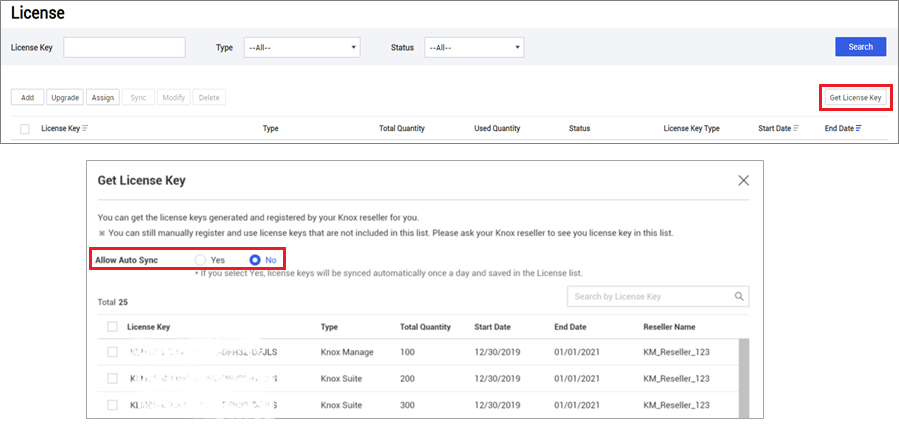Tick the select-all checkbox in License table

pos(25,129)
